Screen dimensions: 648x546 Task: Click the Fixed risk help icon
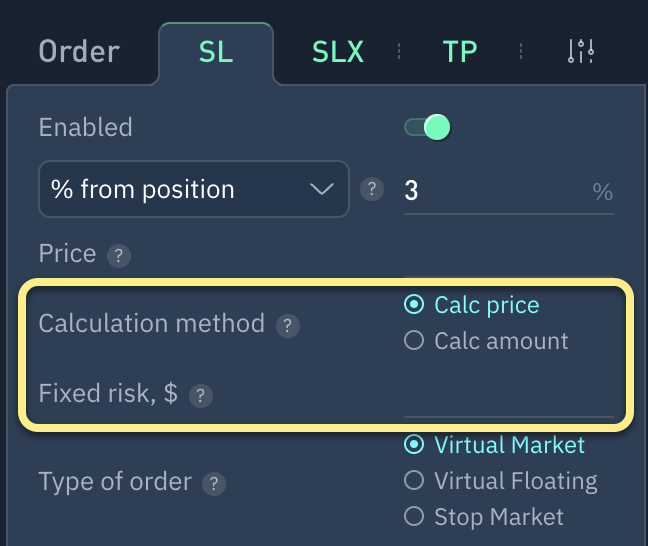pos(200,395)
